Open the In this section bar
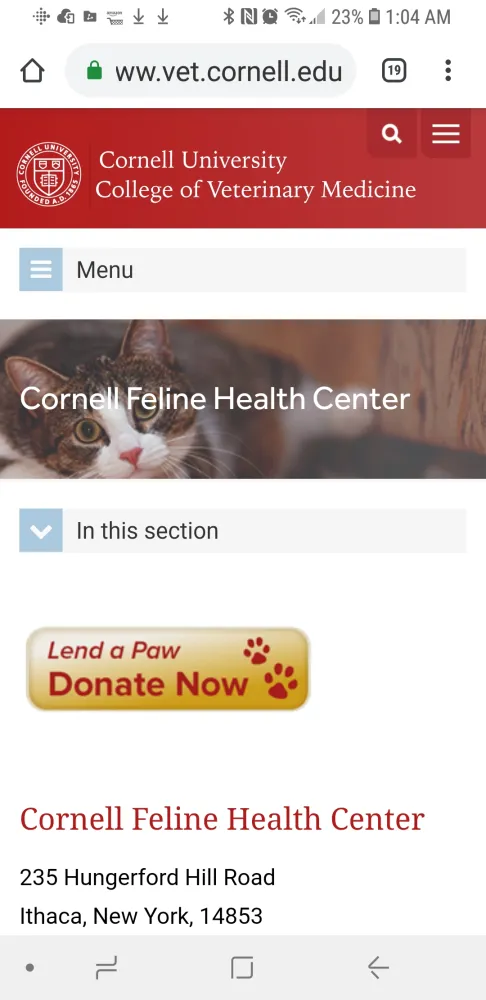Image resolution: width=486 pixels, height=1000 pixels. (x=243, y=531)
